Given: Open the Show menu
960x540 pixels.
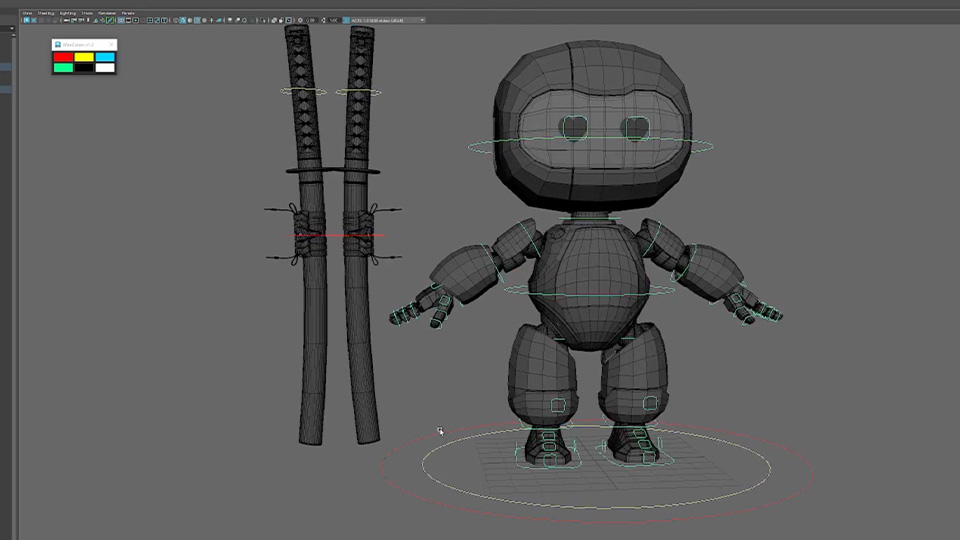Looking at the screenshot, I should [x=88, y=12].
